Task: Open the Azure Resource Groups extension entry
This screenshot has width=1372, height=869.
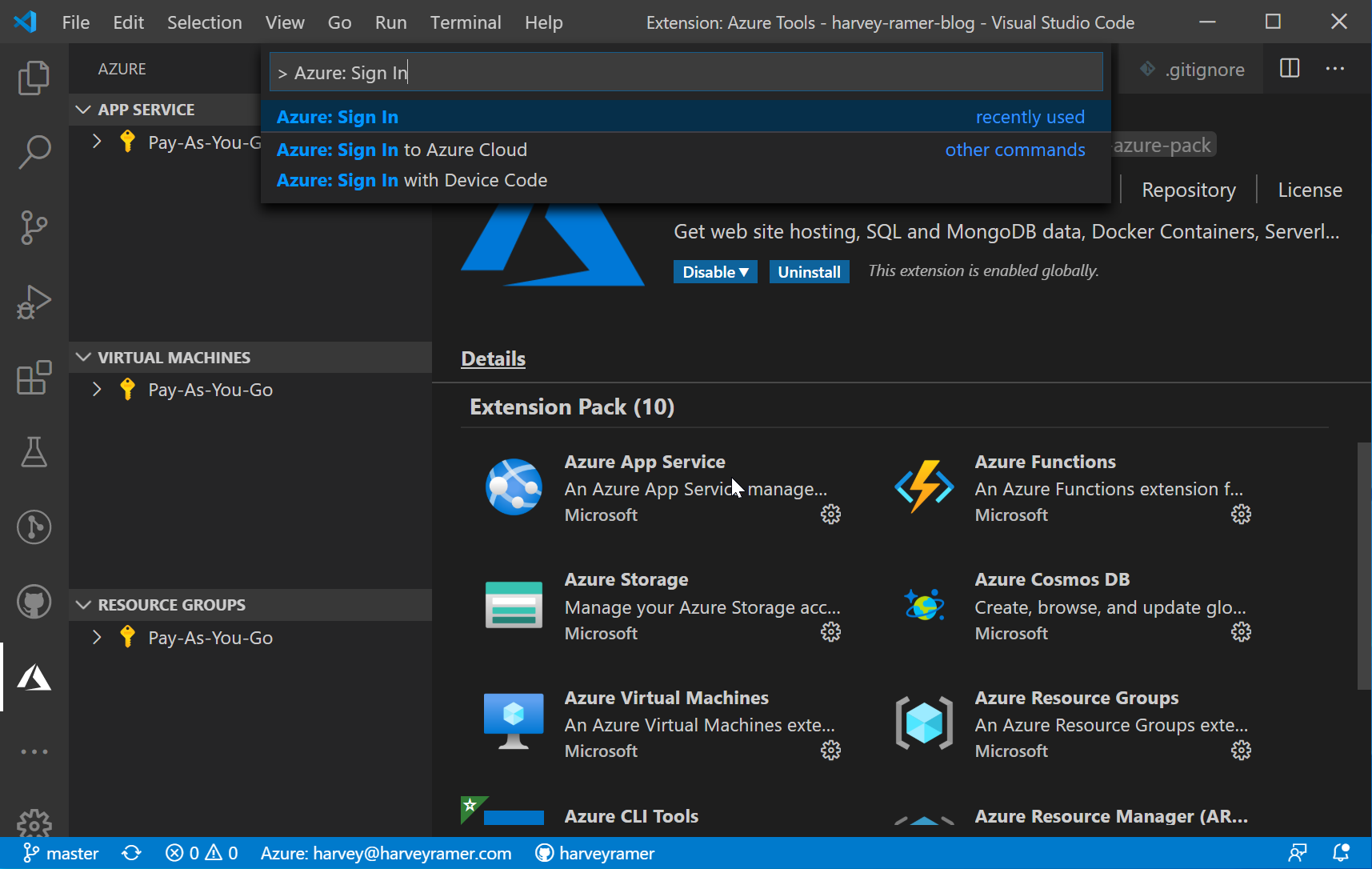Action: [x=1072, y=724]
